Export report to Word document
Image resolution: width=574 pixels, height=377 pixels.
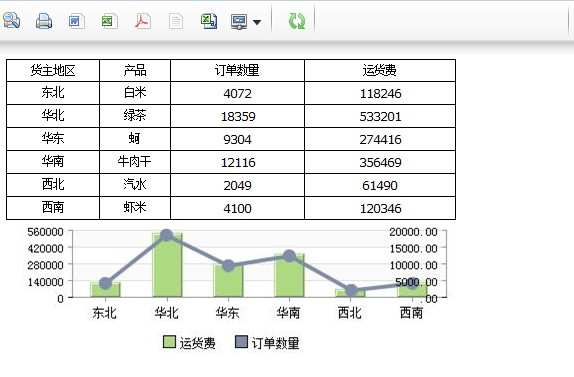pos(77,21)
